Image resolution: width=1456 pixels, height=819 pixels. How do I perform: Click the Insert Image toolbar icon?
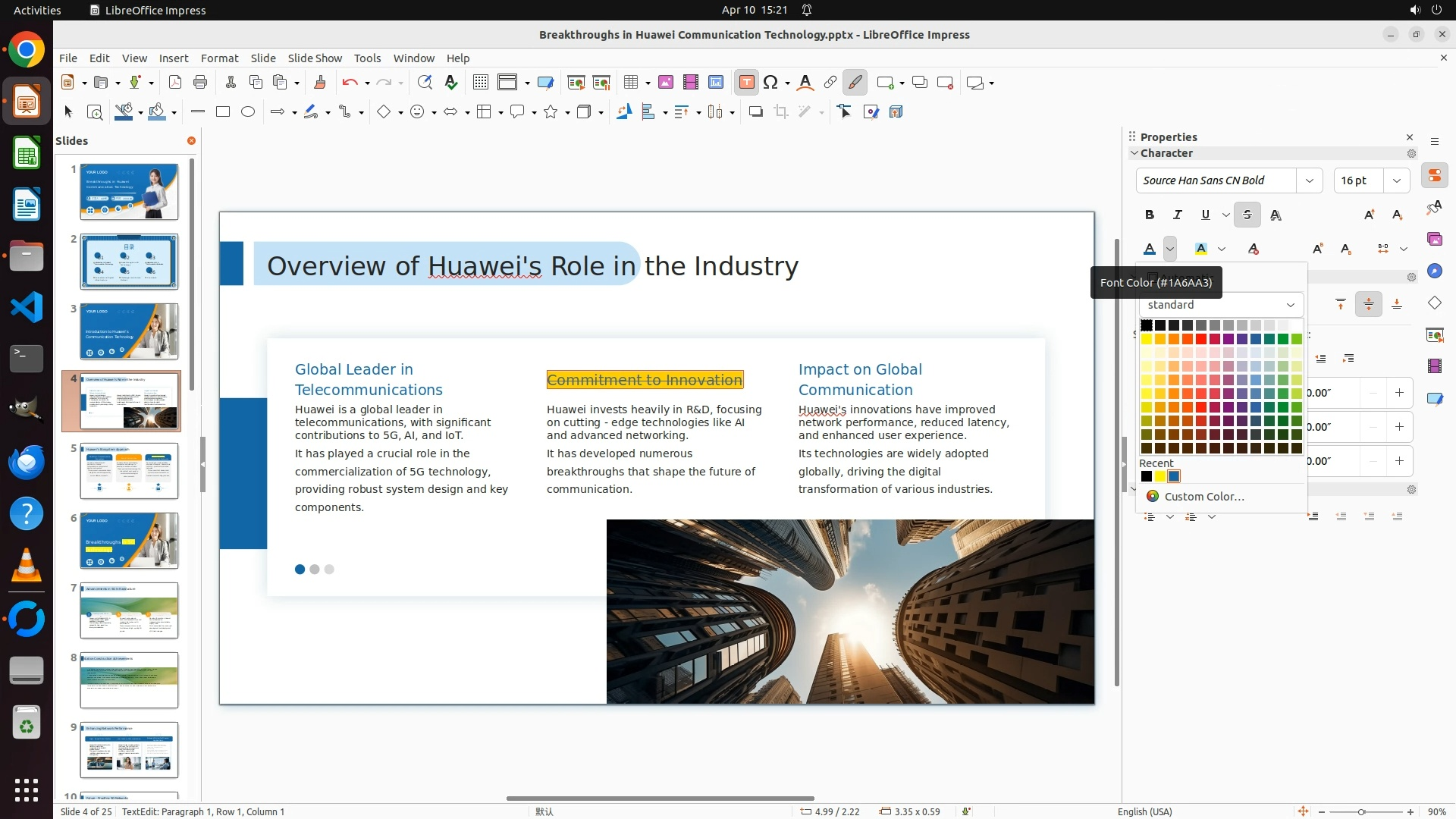point(665,83)
